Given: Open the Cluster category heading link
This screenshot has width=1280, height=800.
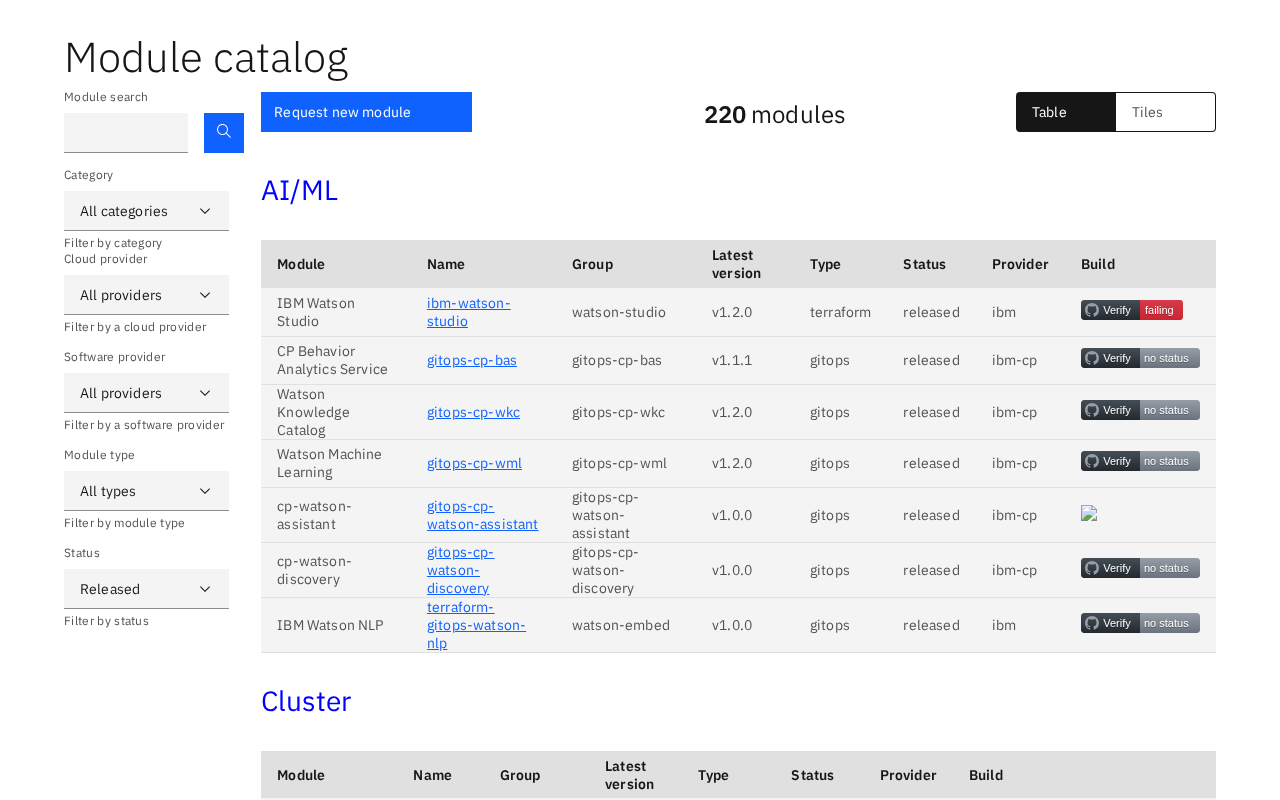Looking at the screenshot, I should point(306,701).
